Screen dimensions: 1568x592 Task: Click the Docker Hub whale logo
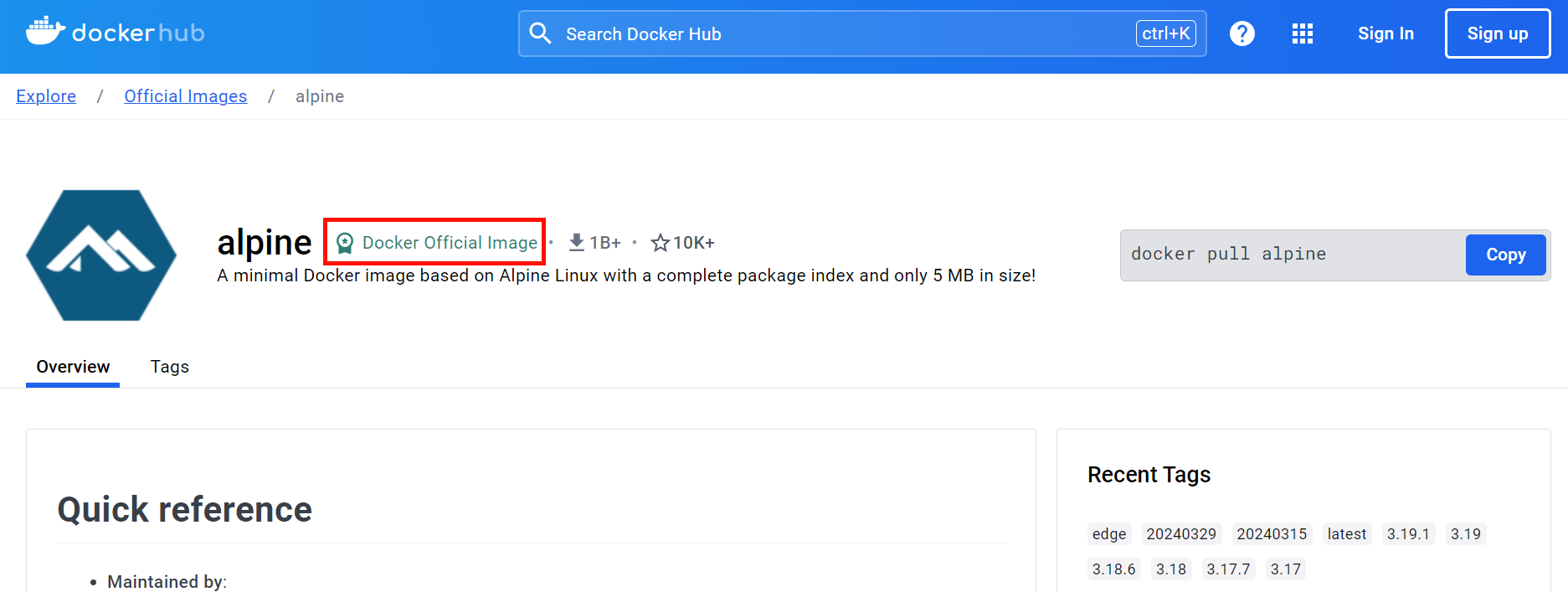[x=45, y=32]
